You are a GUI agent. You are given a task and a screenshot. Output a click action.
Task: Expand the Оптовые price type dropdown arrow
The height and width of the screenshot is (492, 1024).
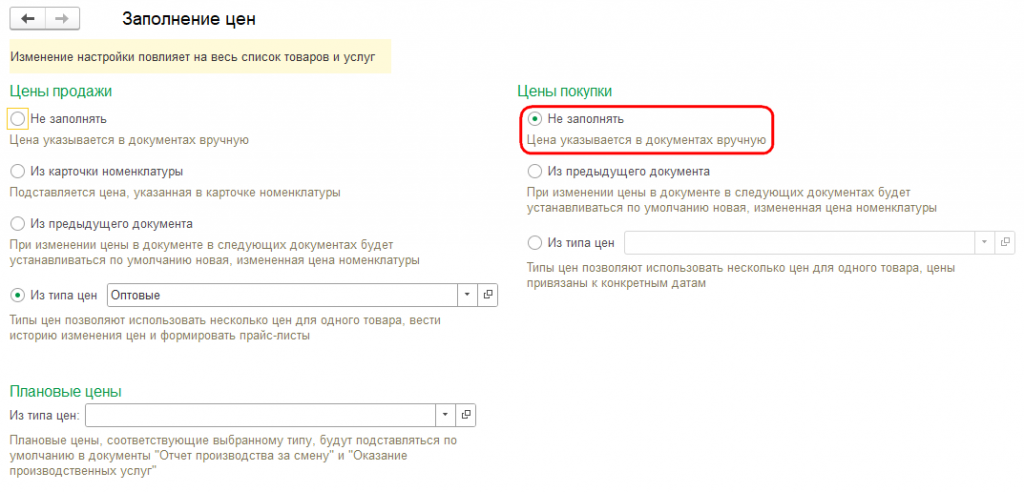[x=467, y=295]
